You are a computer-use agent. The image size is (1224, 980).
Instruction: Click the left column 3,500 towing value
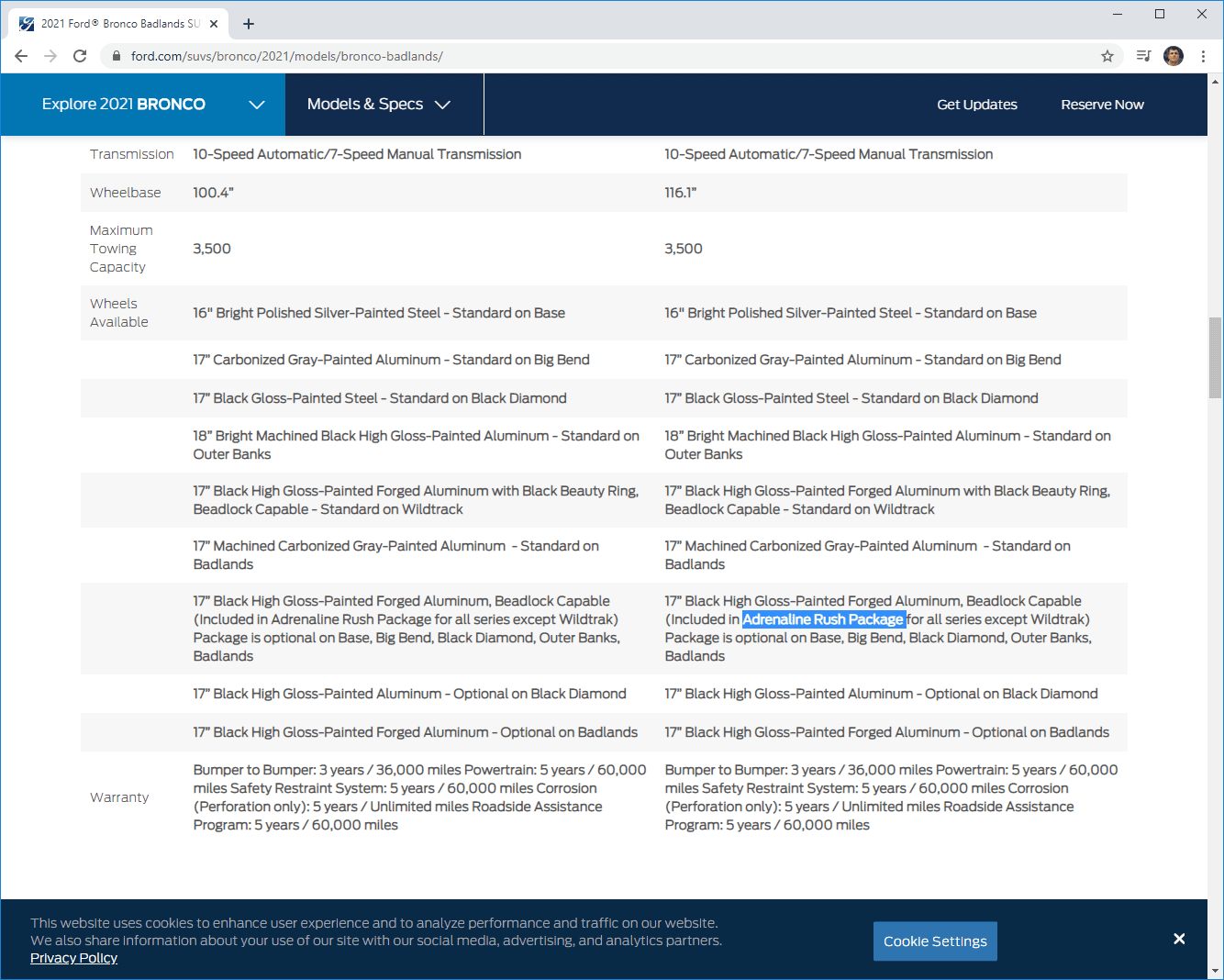click(x=212, y=249)
